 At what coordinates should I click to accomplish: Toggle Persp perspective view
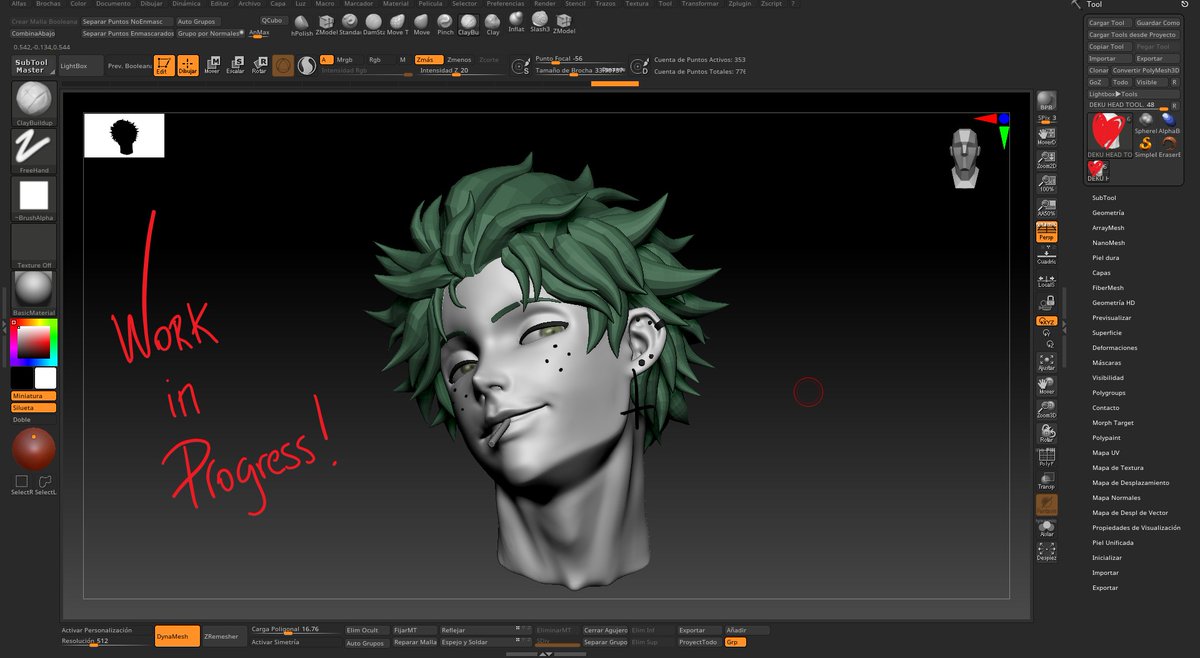click(1046, 232)
